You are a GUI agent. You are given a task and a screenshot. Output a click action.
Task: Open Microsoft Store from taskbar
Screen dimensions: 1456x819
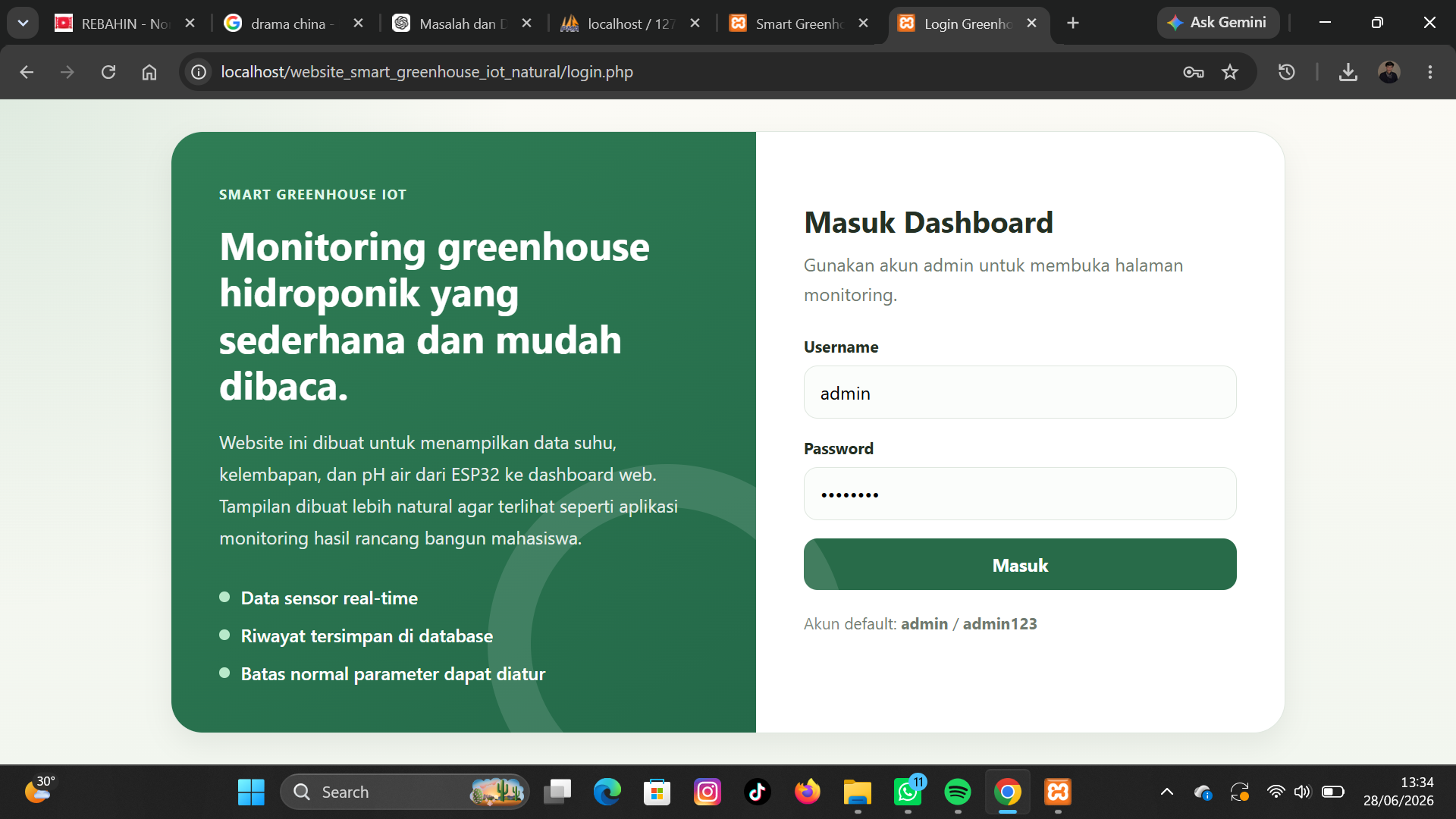click(x=657, y=792)
